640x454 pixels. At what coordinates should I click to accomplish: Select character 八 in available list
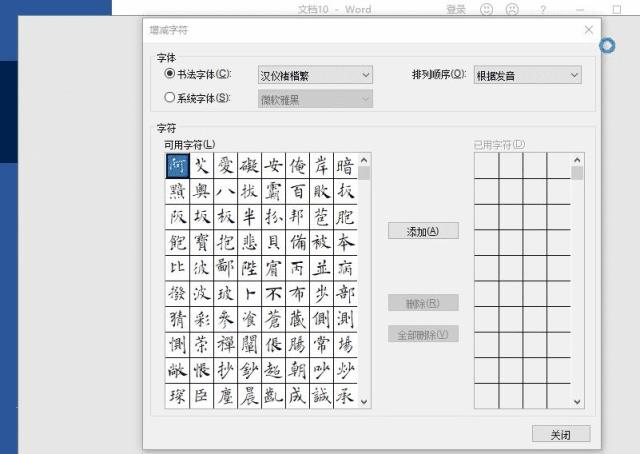[x=225, y=191]
